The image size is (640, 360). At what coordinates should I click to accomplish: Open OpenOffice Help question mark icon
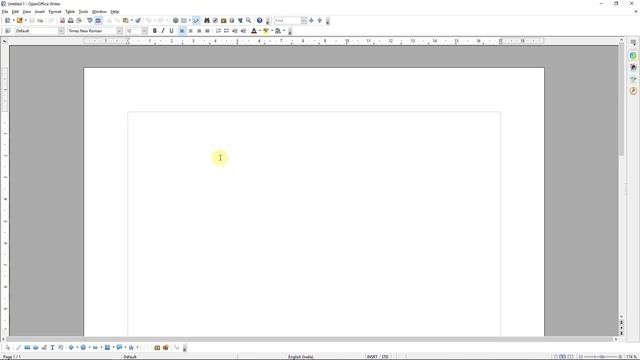[259, 20]
